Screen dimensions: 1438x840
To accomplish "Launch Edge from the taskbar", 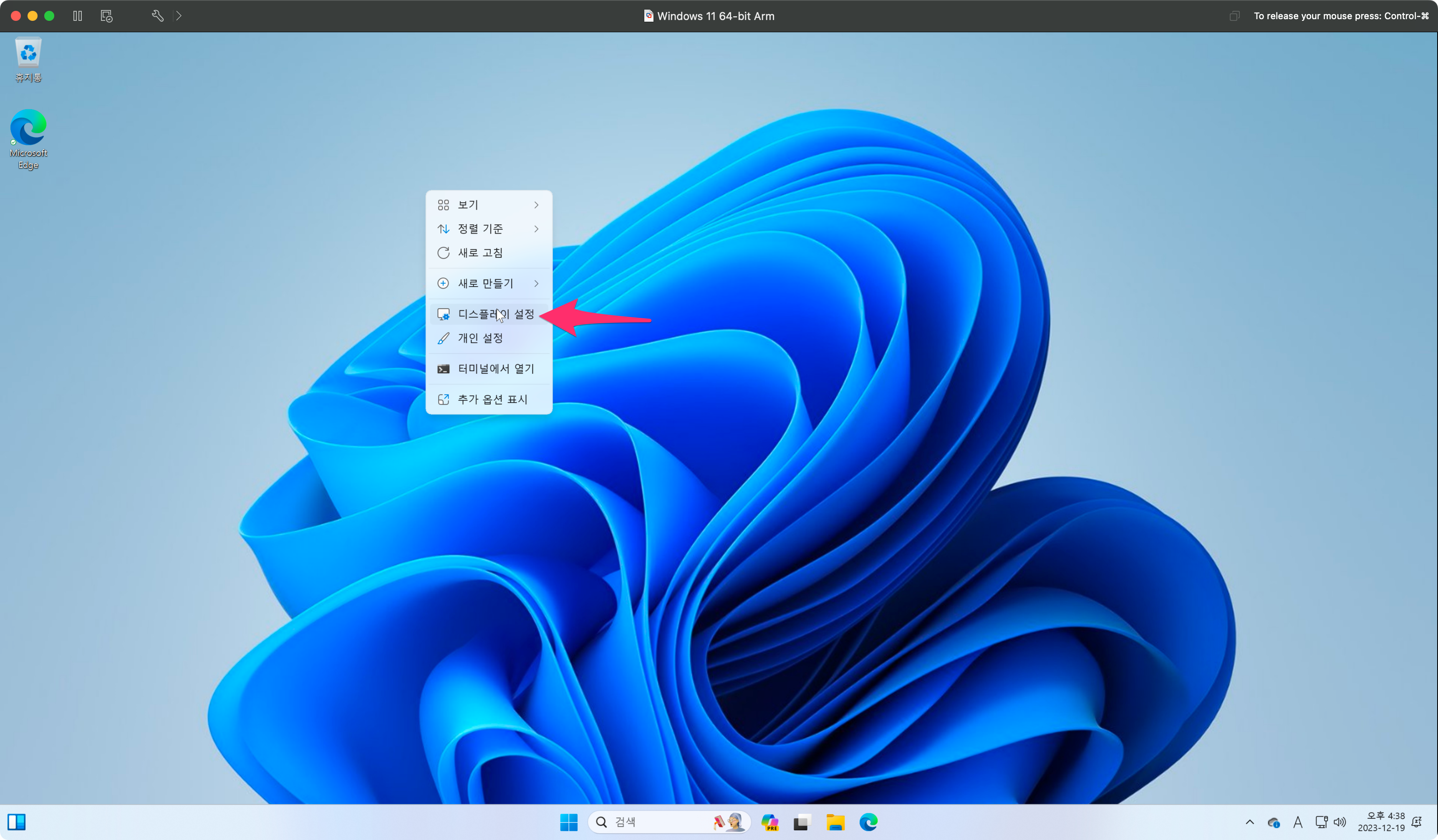I will point(868,822).
